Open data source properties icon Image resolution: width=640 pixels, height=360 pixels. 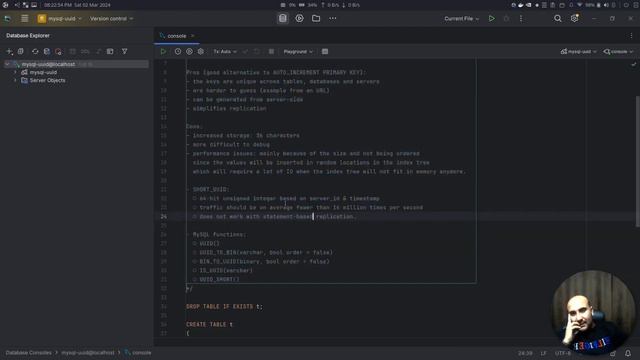20,51
